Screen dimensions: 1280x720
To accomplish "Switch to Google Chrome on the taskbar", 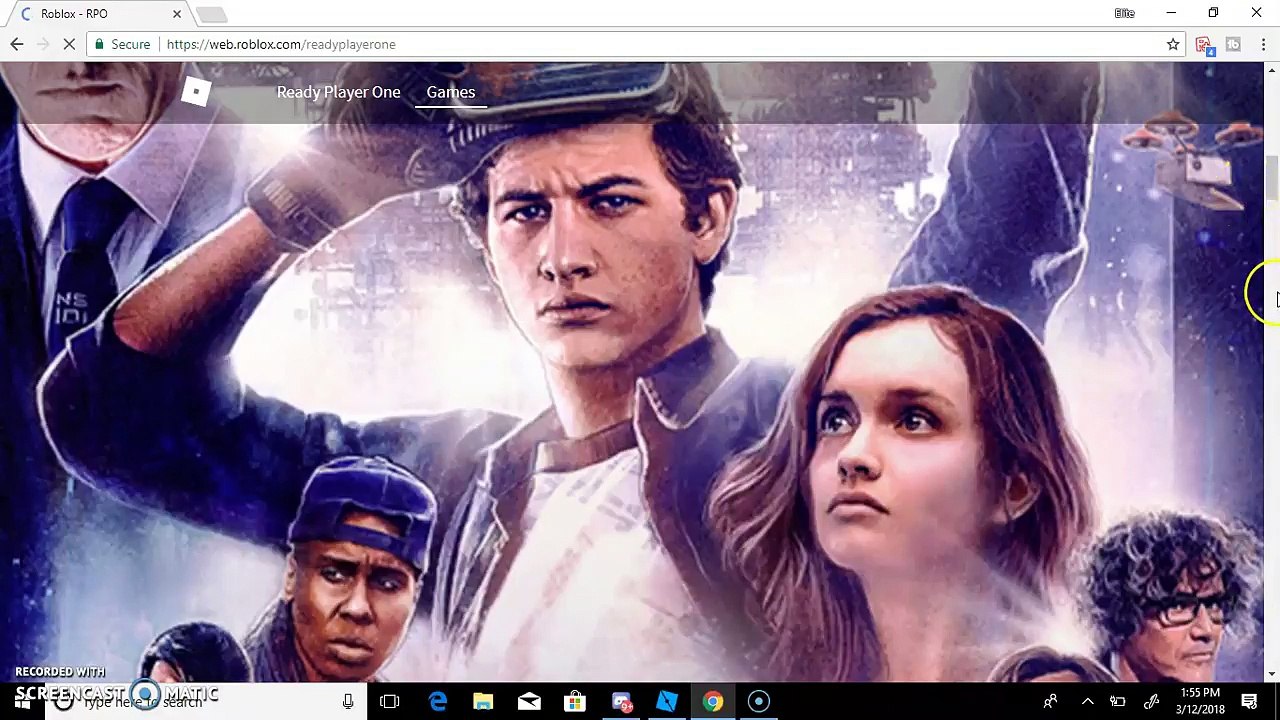I will 713,702.
